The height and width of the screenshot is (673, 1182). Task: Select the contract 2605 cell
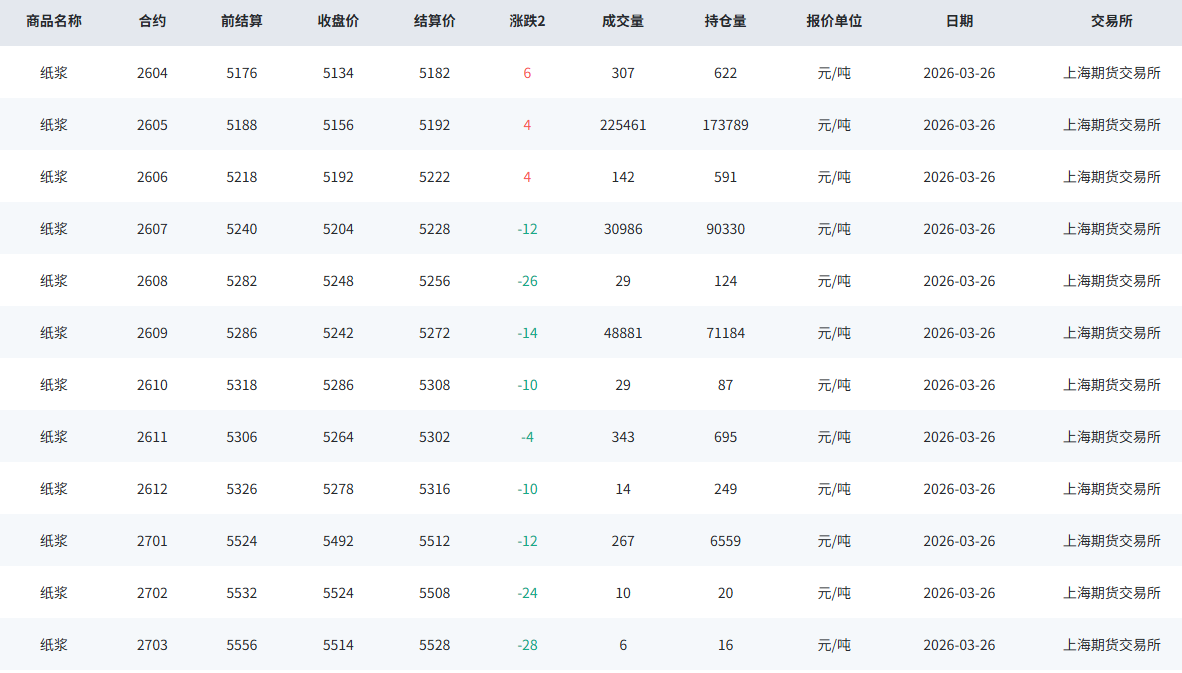[153, 125]
